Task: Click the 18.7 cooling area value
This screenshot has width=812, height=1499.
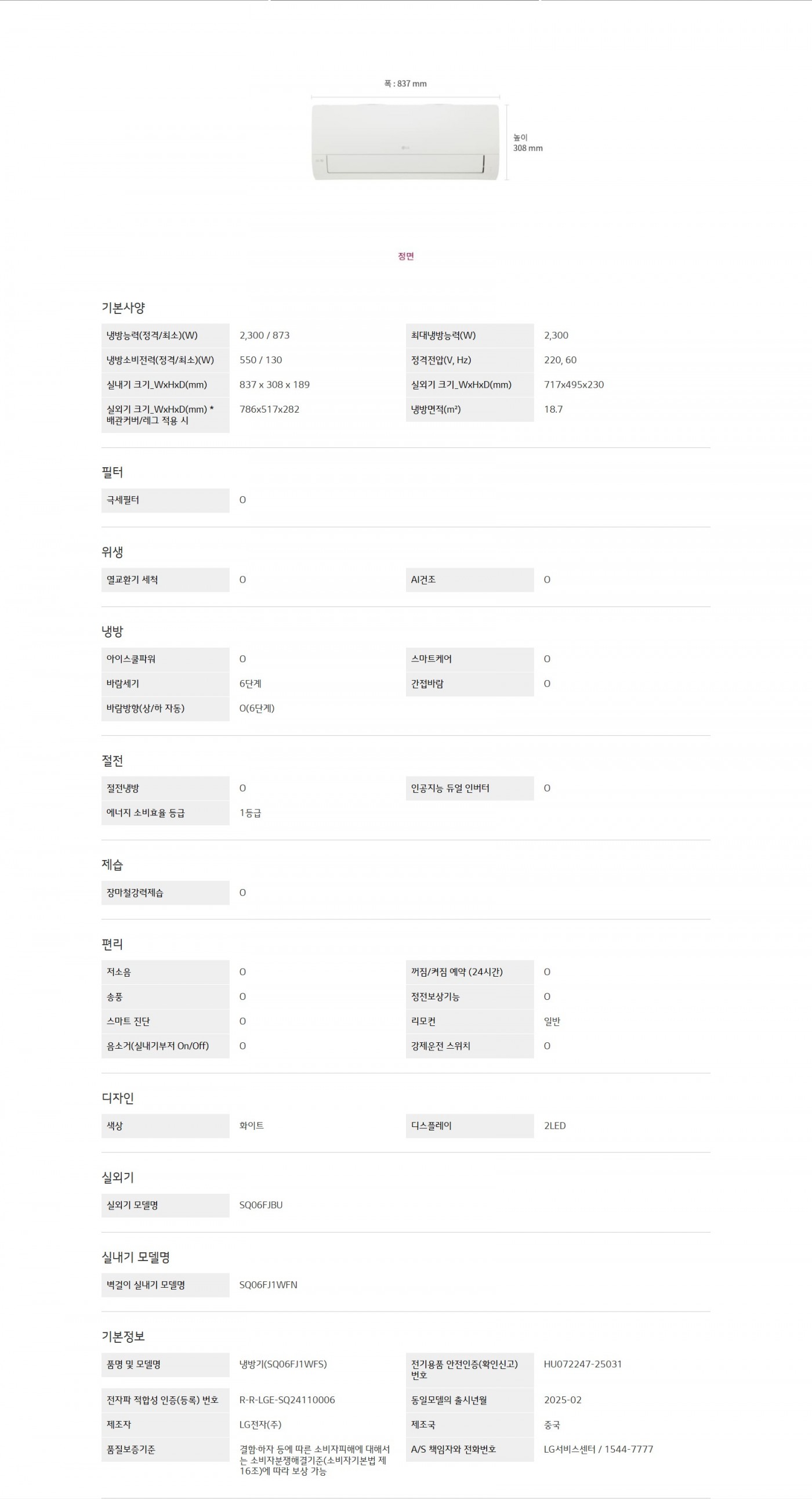Action: [x=553, y=409]
